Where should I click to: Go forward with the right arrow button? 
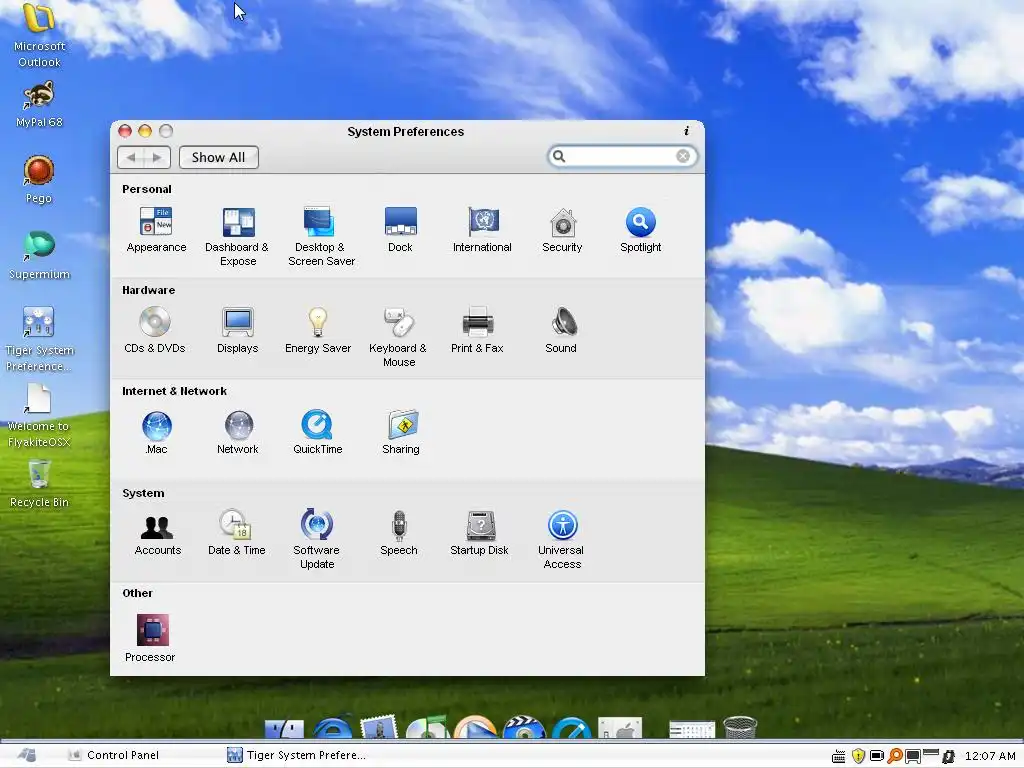(157, 157)
